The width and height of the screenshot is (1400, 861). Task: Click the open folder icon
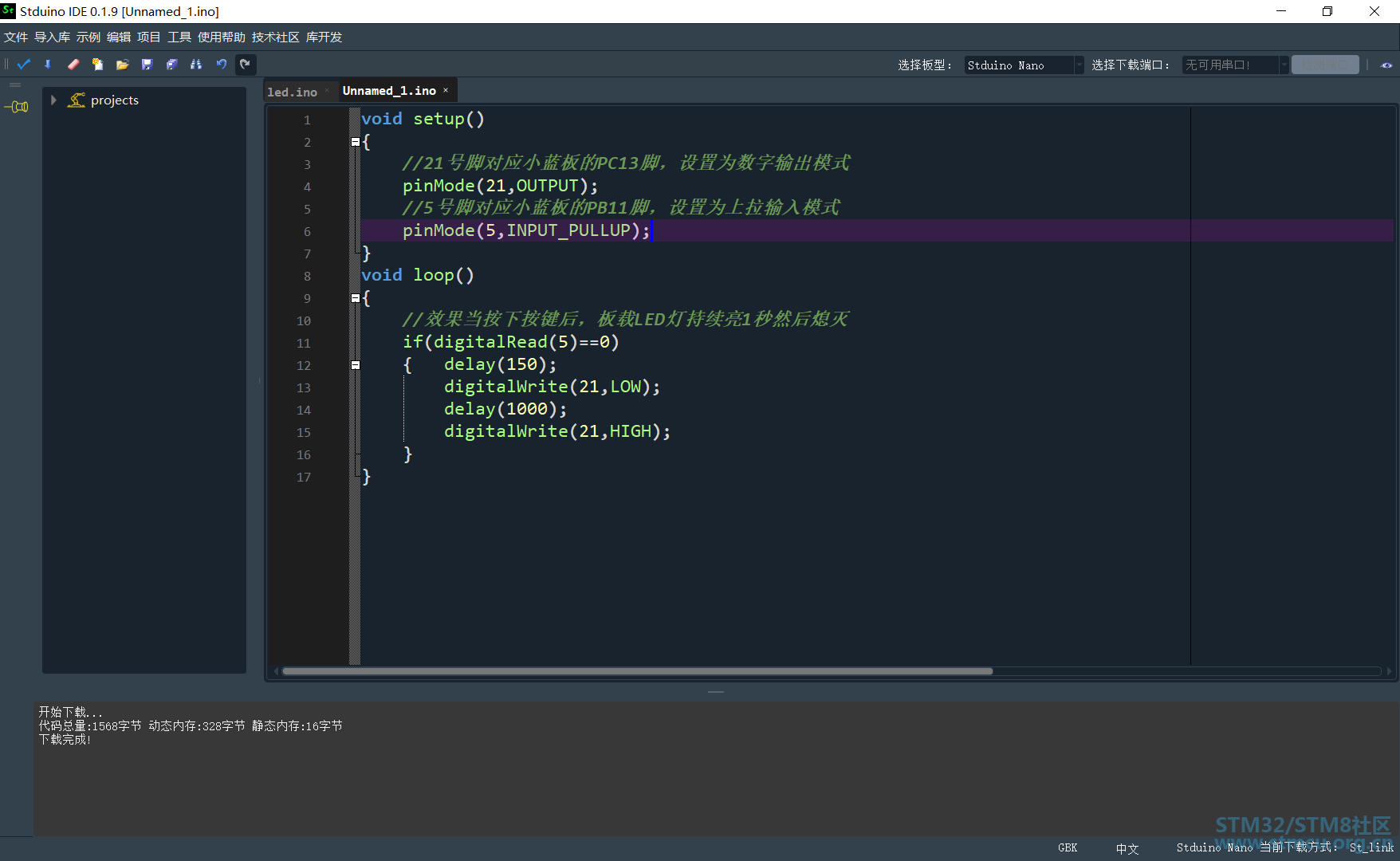tap(122, 65)
